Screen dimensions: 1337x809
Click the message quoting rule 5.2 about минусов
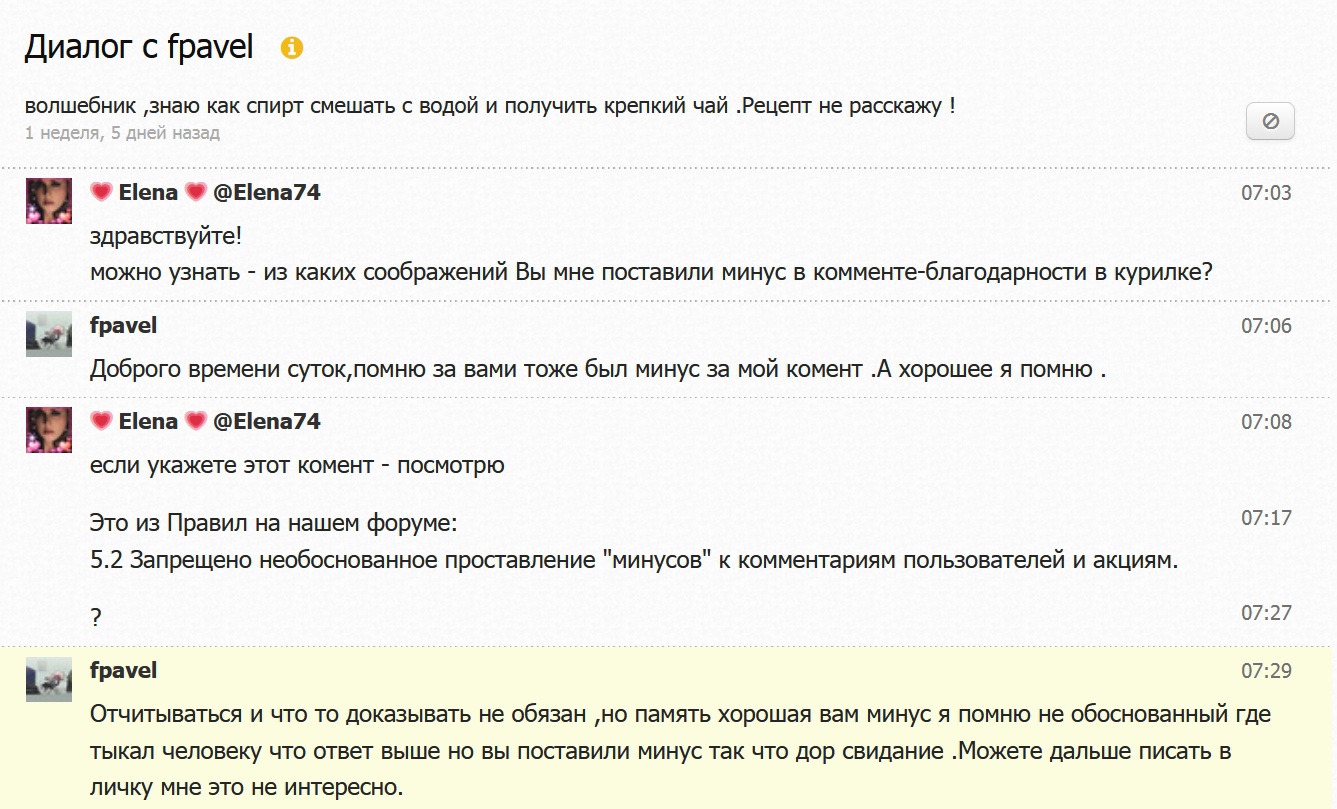coord(634,560)
